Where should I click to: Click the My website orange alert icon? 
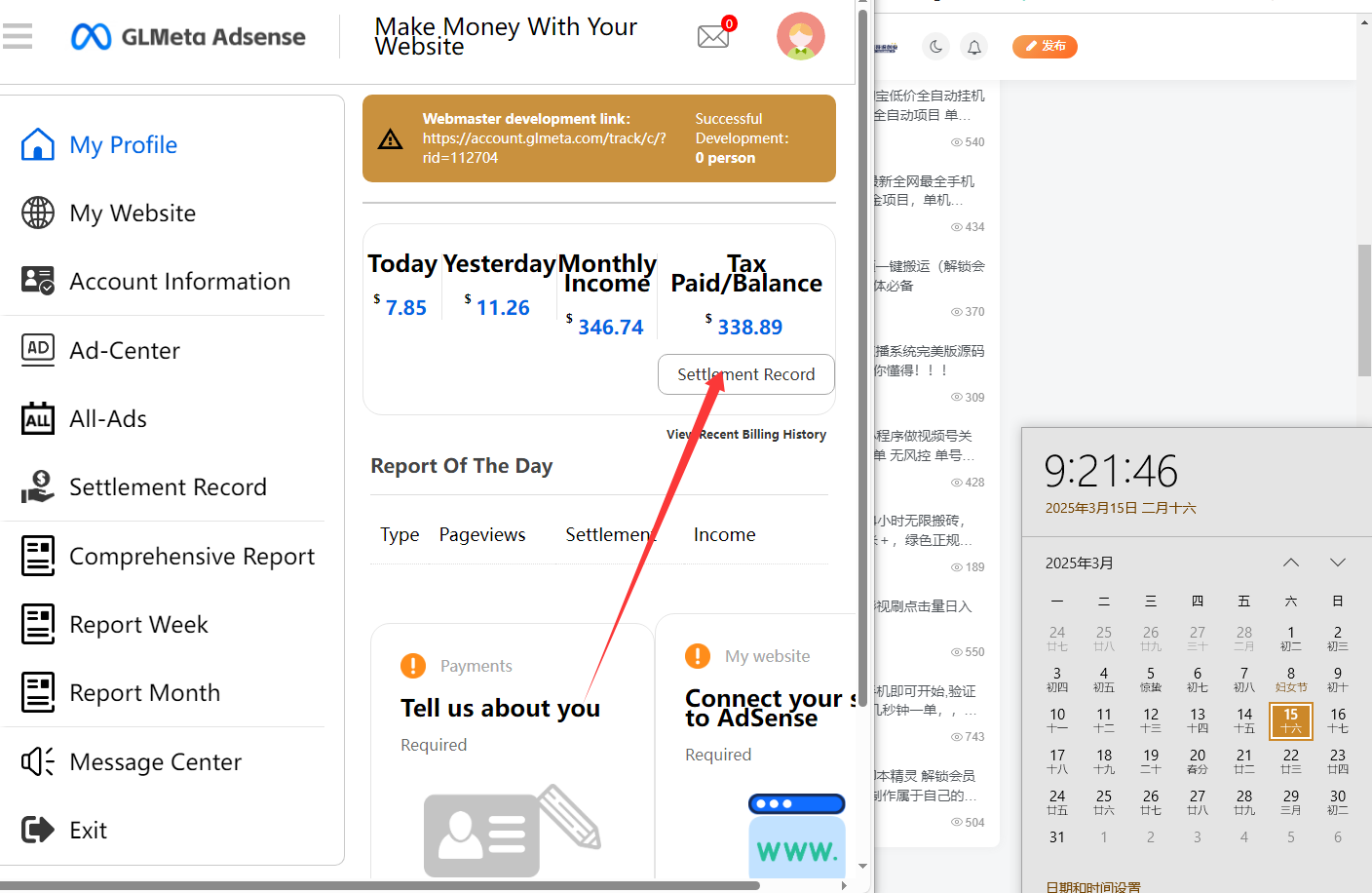pyautogui.click(x=698, y=656)
